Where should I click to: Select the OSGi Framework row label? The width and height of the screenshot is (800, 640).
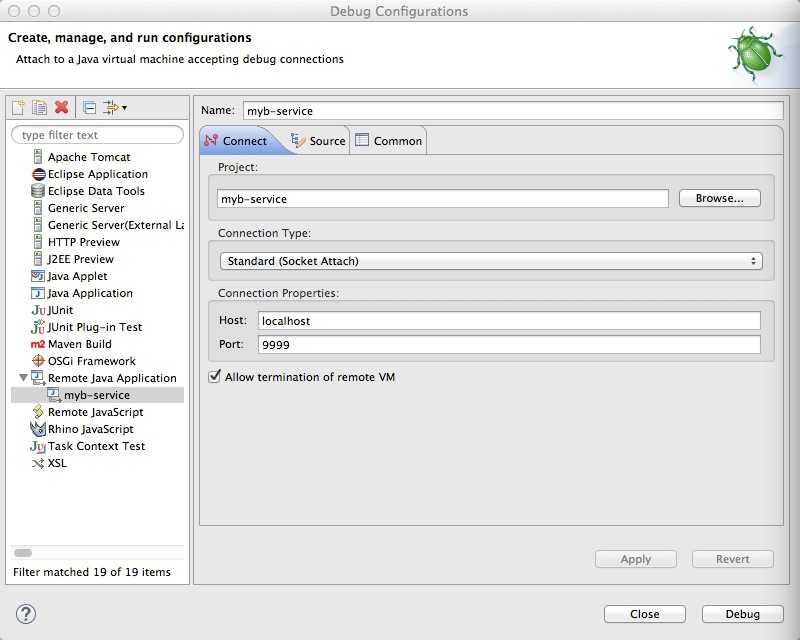pyautogui.click(x=92, y=361)
